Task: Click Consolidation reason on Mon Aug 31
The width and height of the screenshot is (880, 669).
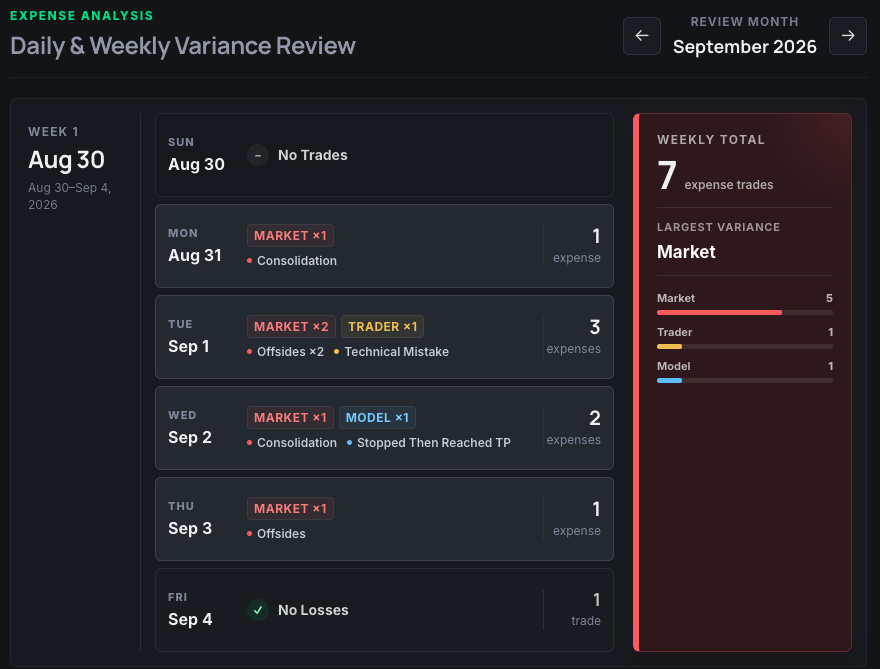Action: coord(292,261)
